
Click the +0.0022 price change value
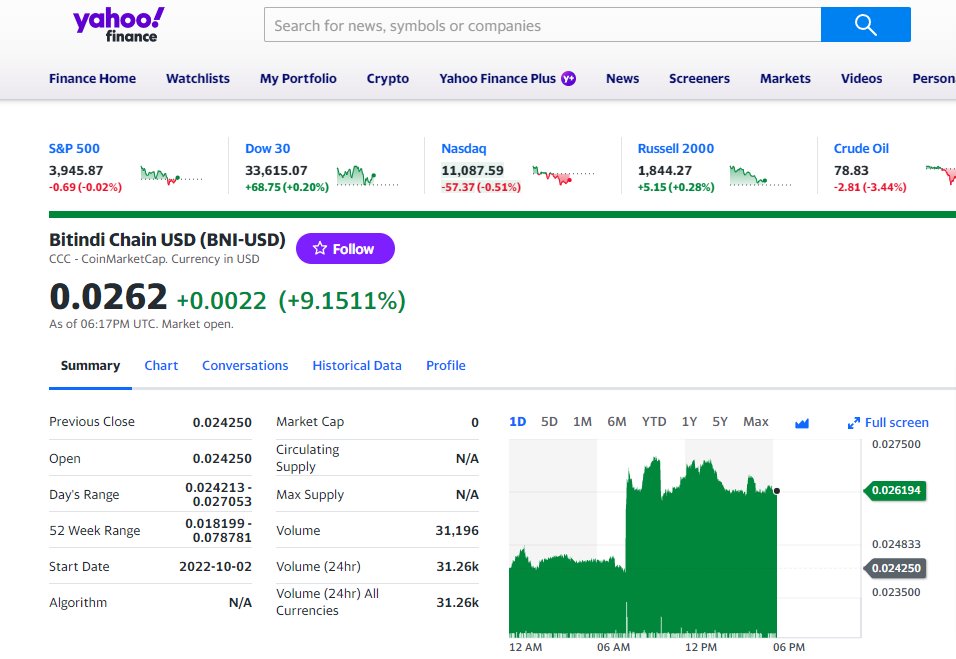tap(221, 301)
